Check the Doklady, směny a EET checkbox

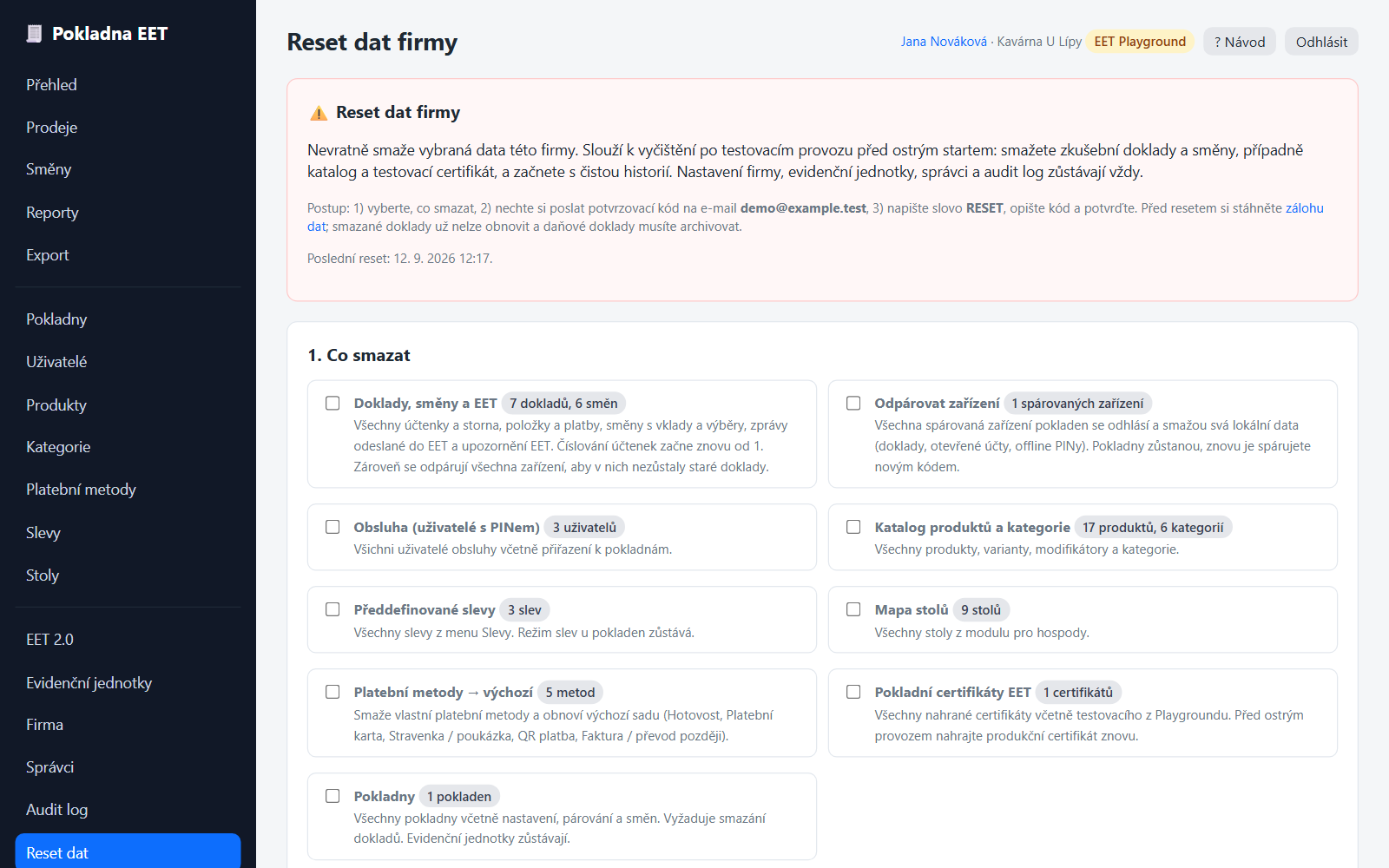pos(332,404)
